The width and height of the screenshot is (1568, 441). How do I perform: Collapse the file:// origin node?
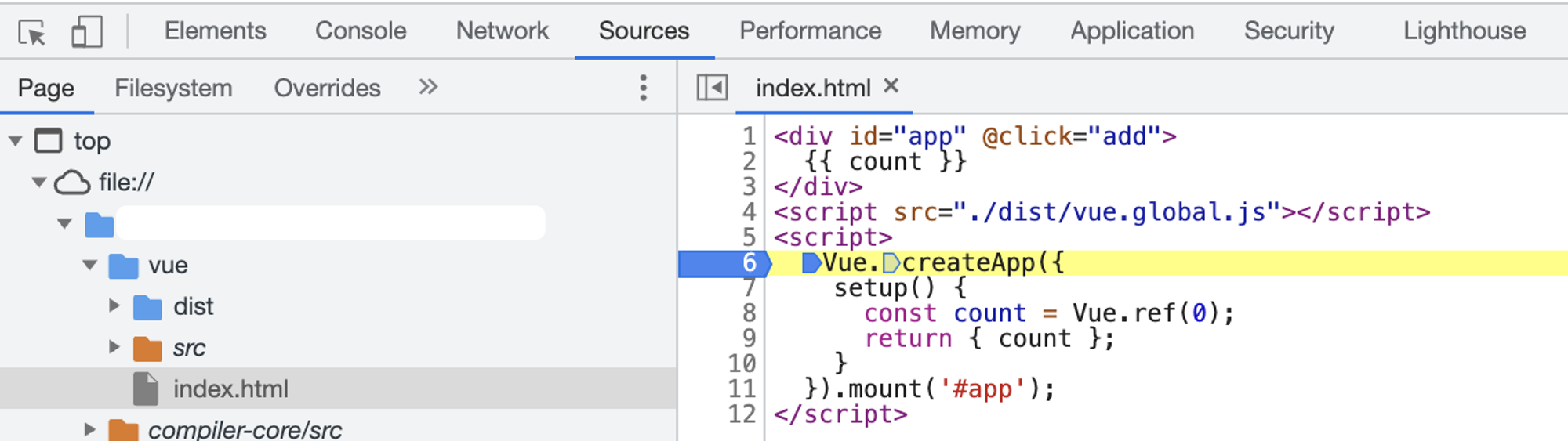tap(39, 183)
